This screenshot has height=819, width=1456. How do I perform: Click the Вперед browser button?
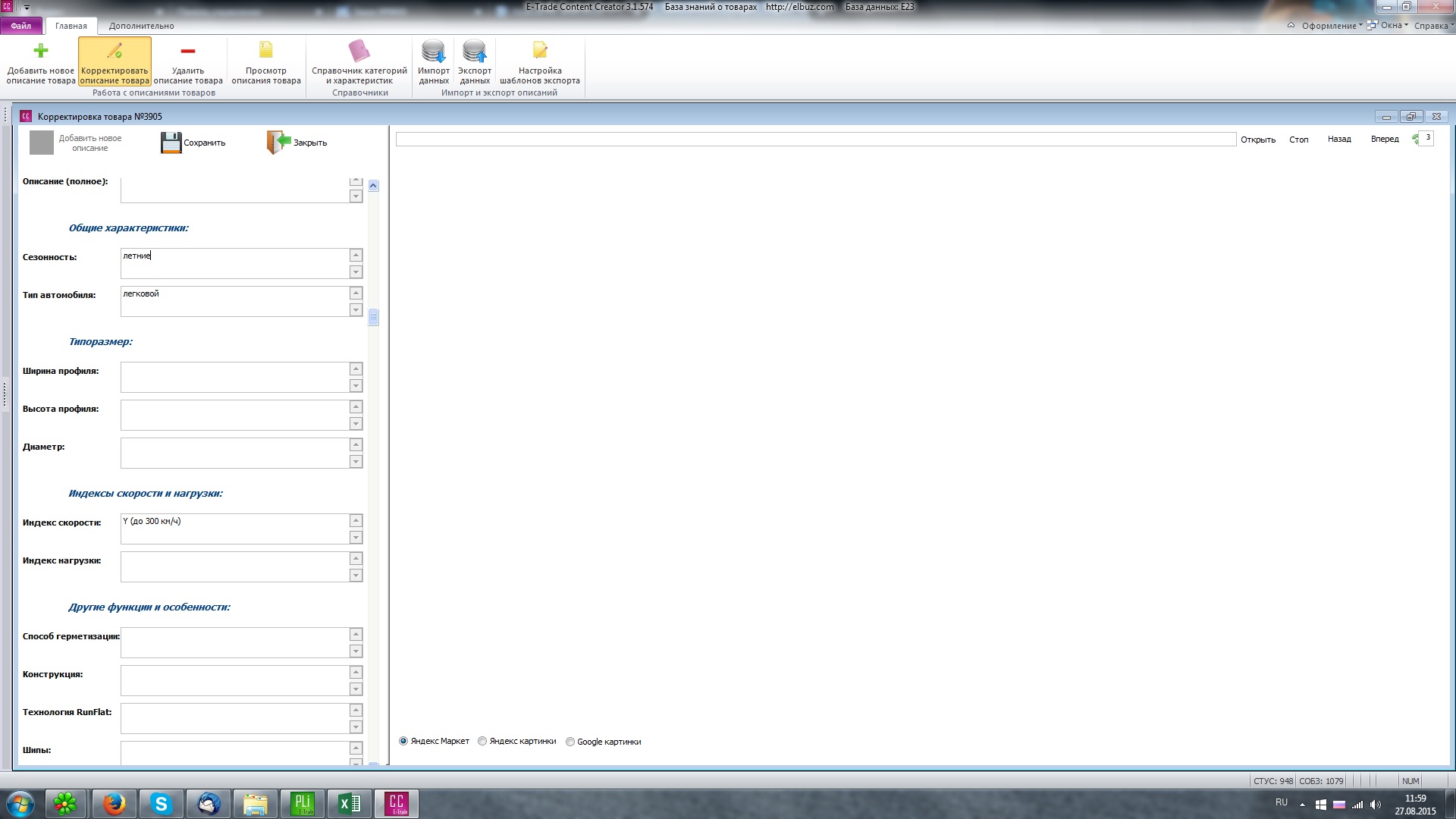[x=1385, y=140]
